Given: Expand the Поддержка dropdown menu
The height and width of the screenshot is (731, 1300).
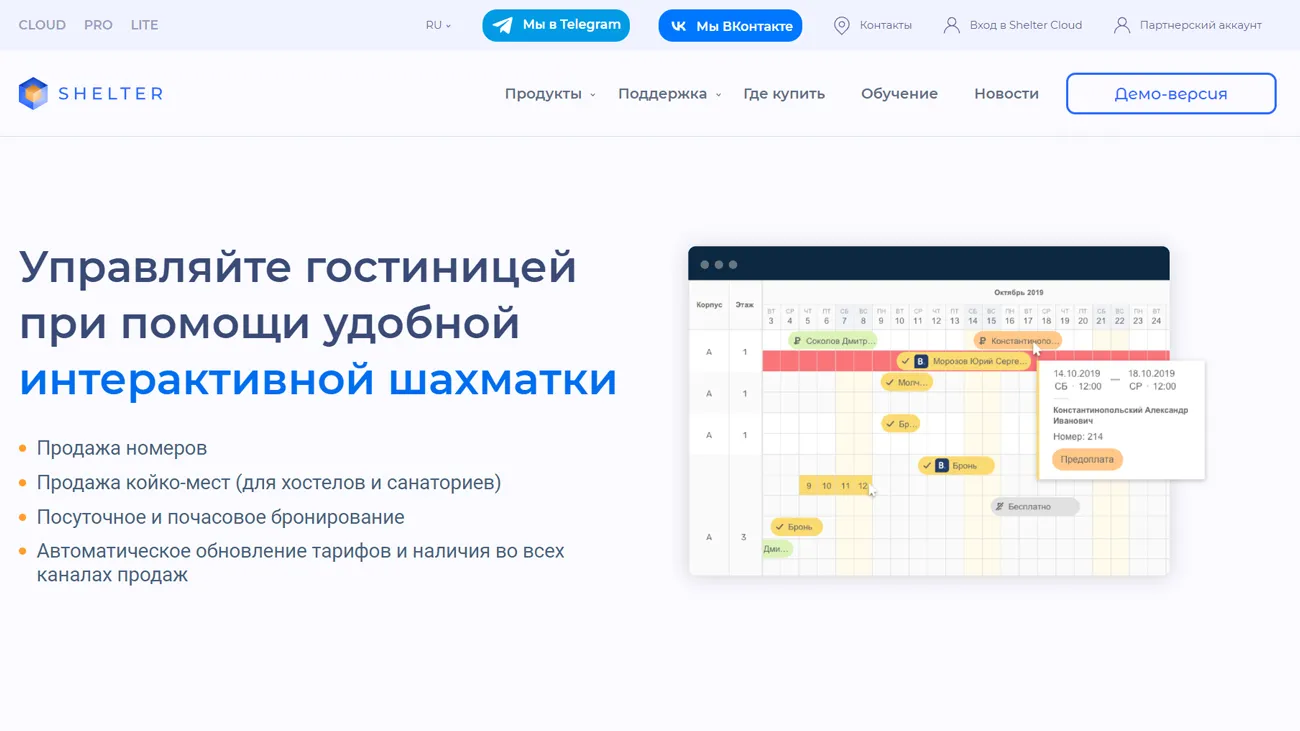Looking at the screenshot, I should pos(666,93).
